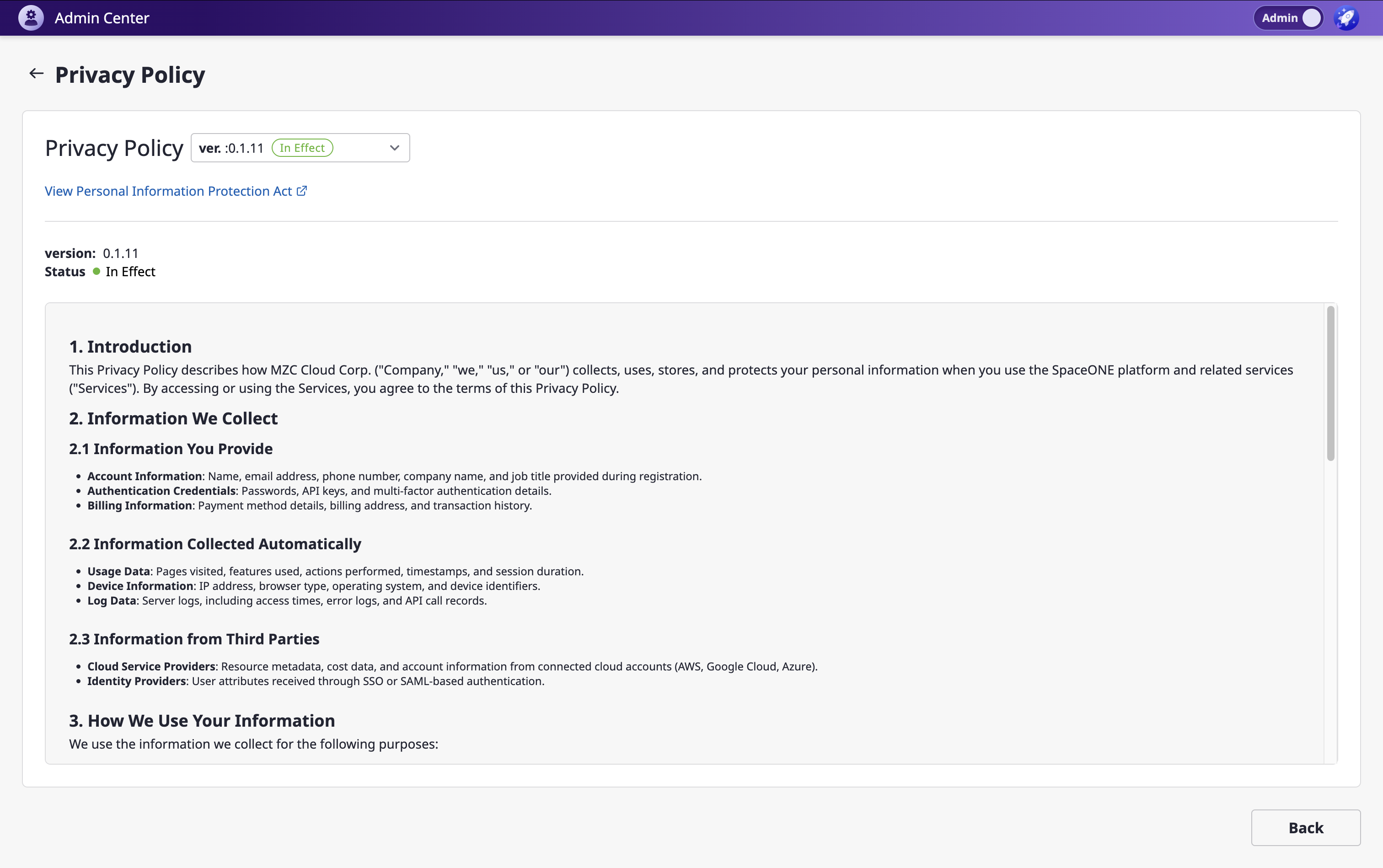Click the Admin Center title text
This screenshot has width=1383, height=868.
(x=102, y=18)
